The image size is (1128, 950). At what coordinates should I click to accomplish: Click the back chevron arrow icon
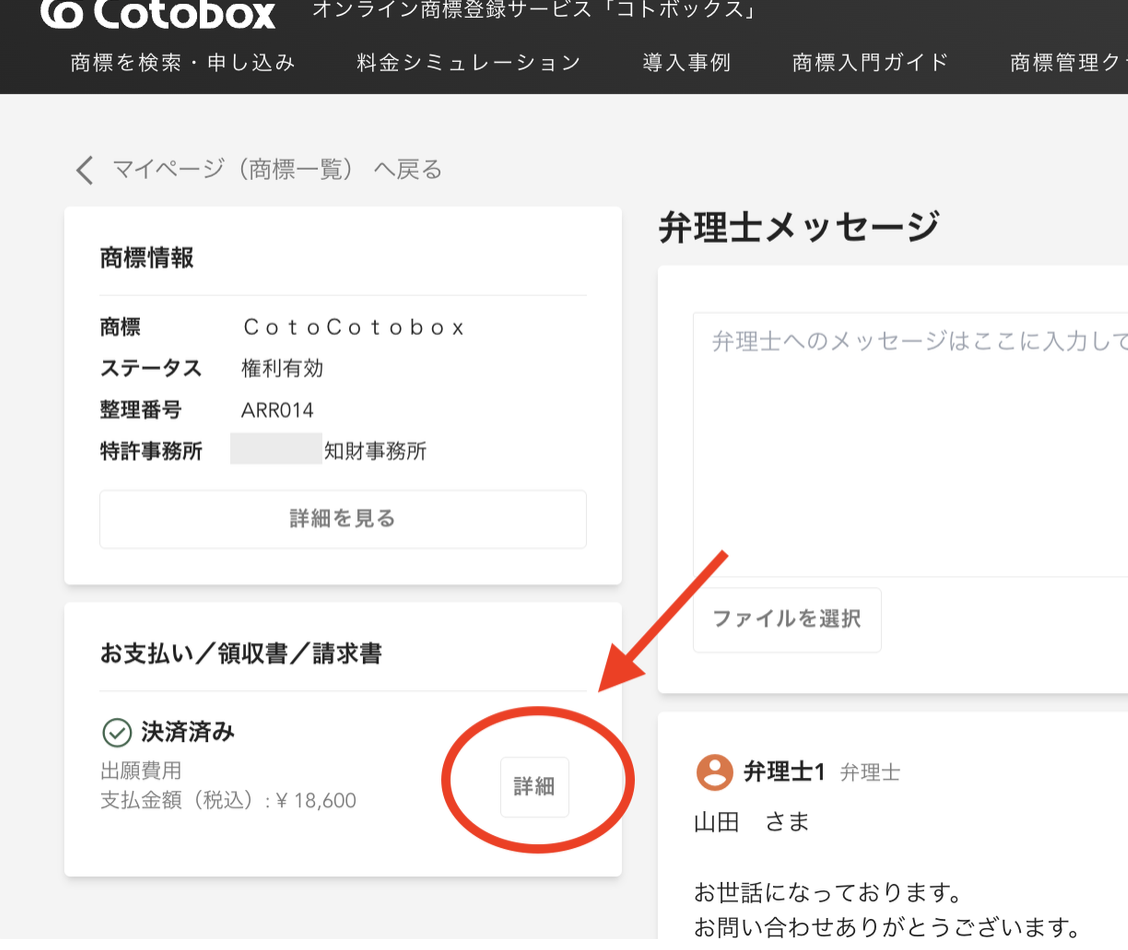tap(85, 170)
